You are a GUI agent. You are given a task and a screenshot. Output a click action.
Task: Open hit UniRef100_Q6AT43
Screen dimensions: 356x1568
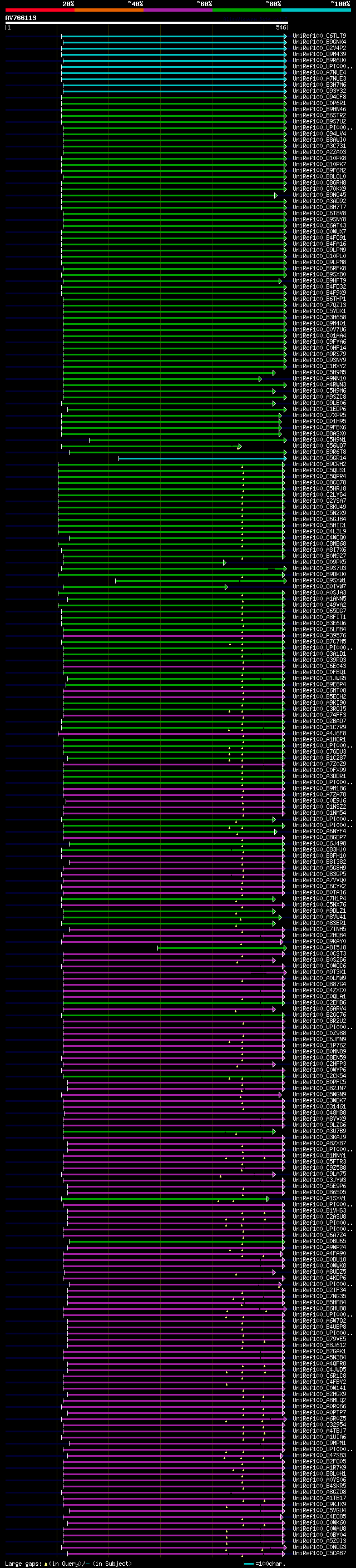[319, 225]
